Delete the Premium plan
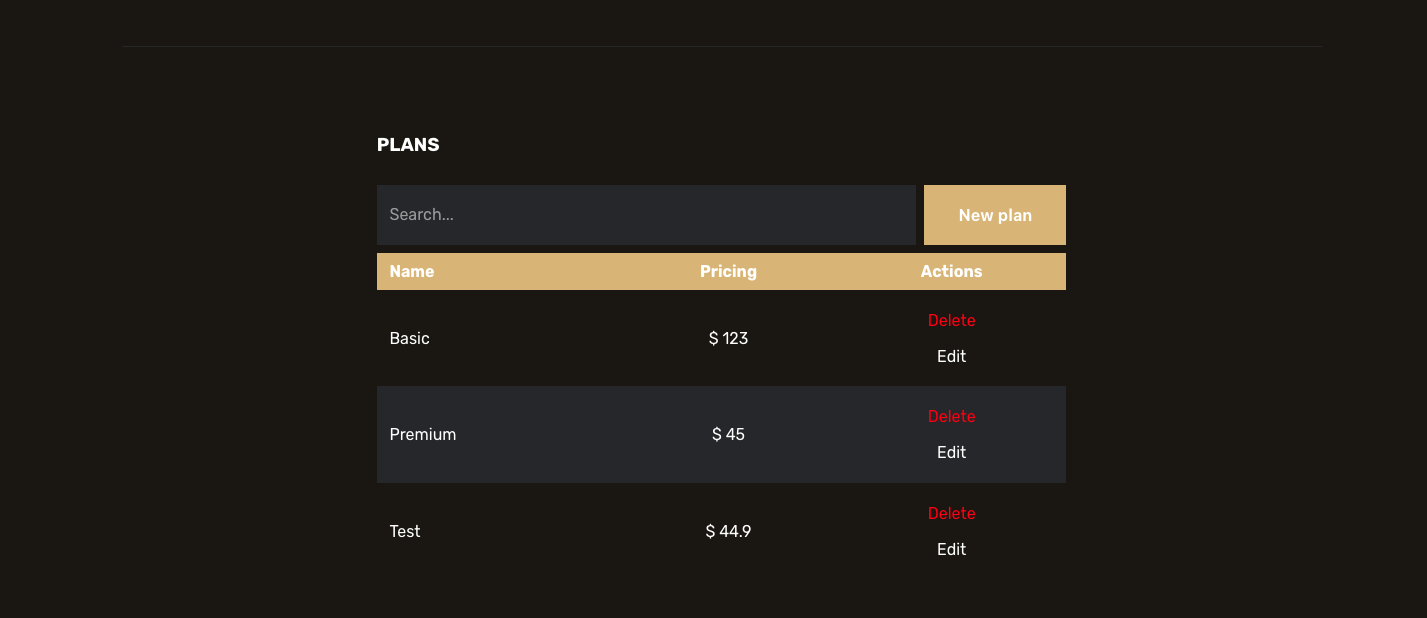Image resolution: width=1427 pixels, height=618 pixels. point(951,417)
